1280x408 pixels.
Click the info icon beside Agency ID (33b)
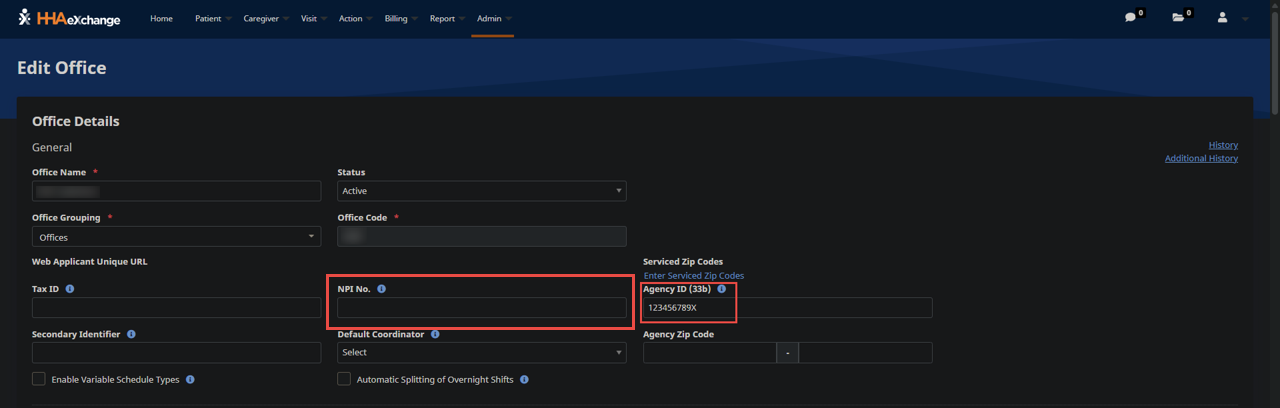(721, 289)
